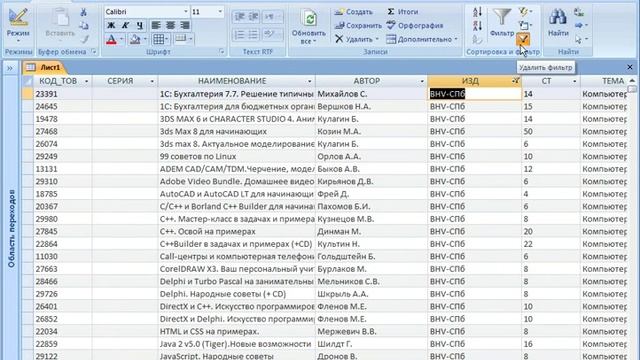Sort descending Я-А
Image resolution: width=640 pixels, height=360 pixels.
(477, 26)
